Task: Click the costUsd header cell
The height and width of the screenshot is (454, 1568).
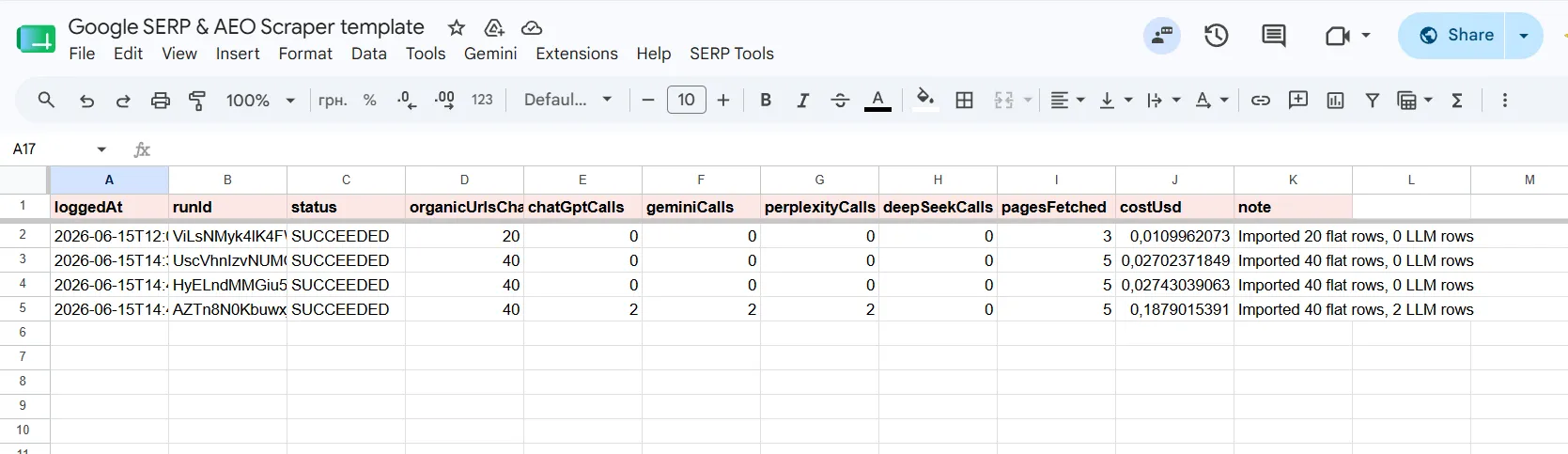Action: coord(1174,207)
